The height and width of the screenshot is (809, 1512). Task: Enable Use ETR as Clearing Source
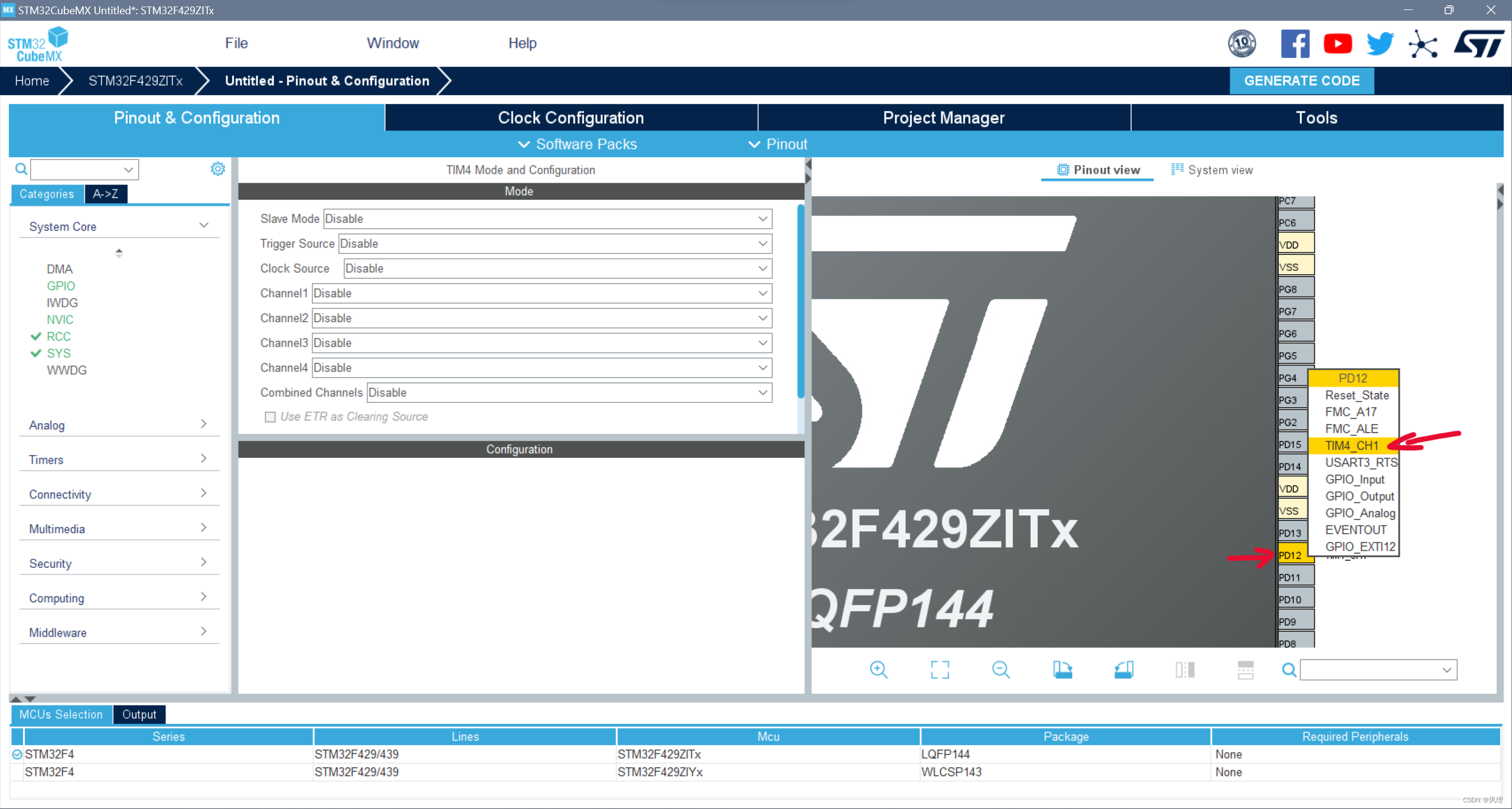point(271,417)
